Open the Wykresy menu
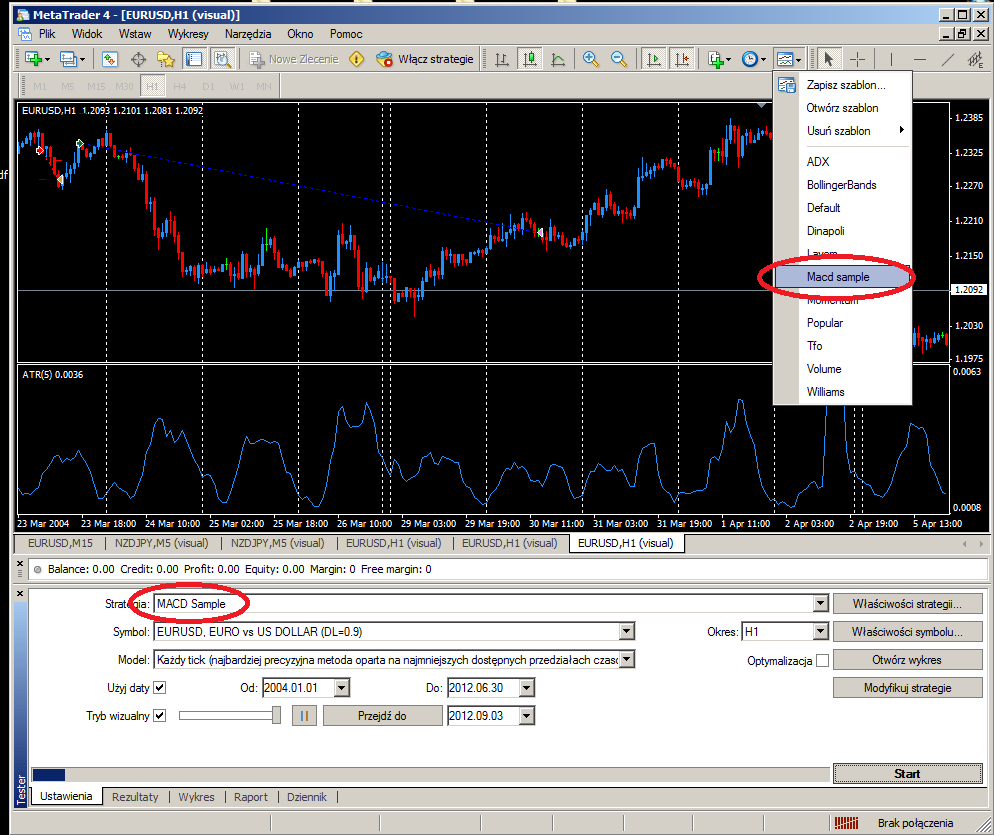 click(x=188, y=34)
